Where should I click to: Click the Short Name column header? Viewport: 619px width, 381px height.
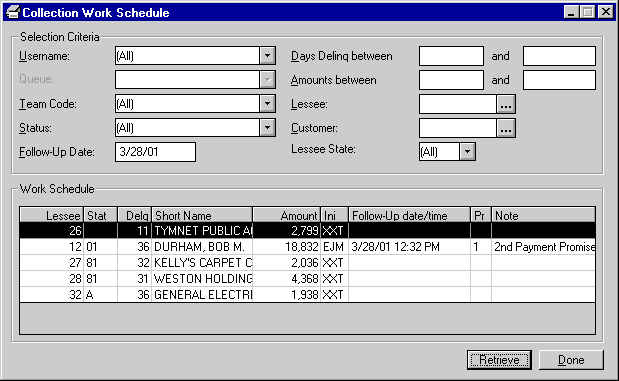pyautogui.click(x=202, y=215)
